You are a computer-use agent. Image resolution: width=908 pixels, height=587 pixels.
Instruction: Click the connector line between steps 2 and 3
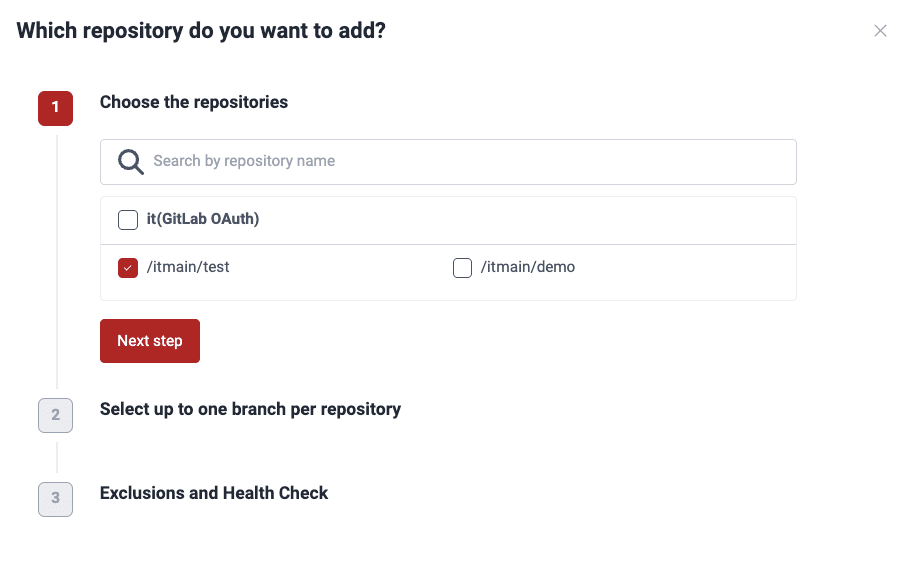(x=57, y=457)
